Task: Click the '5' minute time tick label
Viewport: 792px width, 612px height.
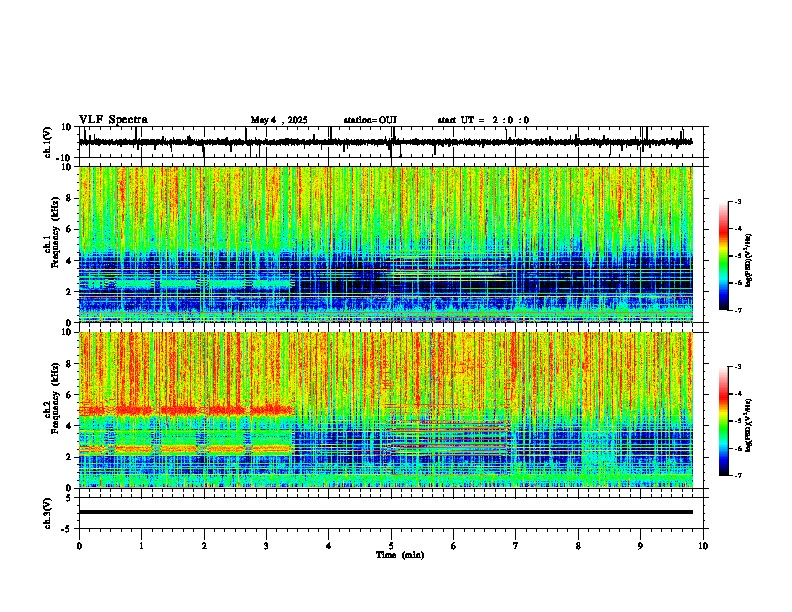Action: (391, 546)
